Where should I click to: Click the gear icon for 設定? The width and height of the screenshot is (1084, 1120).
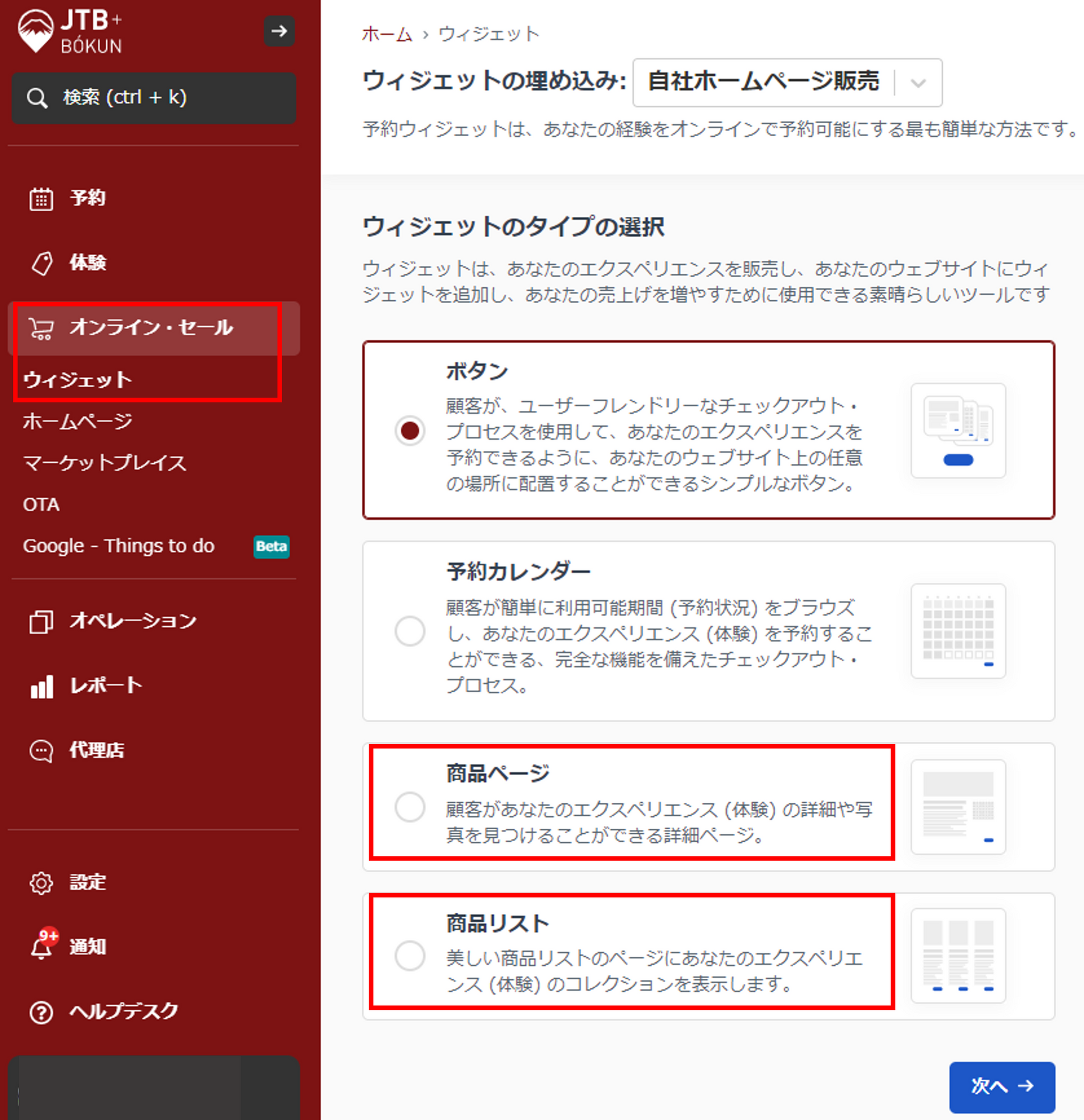point(41,883)
